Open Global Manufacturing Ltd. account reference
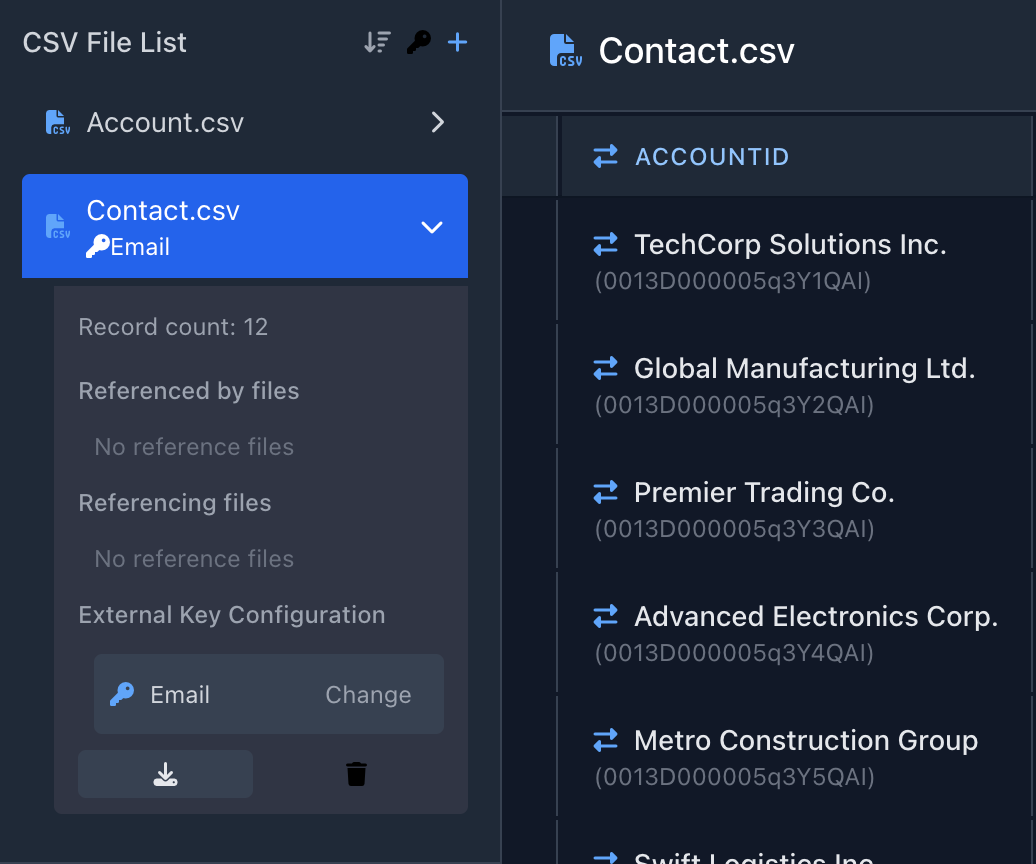This screenshot has width=1036, height=864. point(804,369)
